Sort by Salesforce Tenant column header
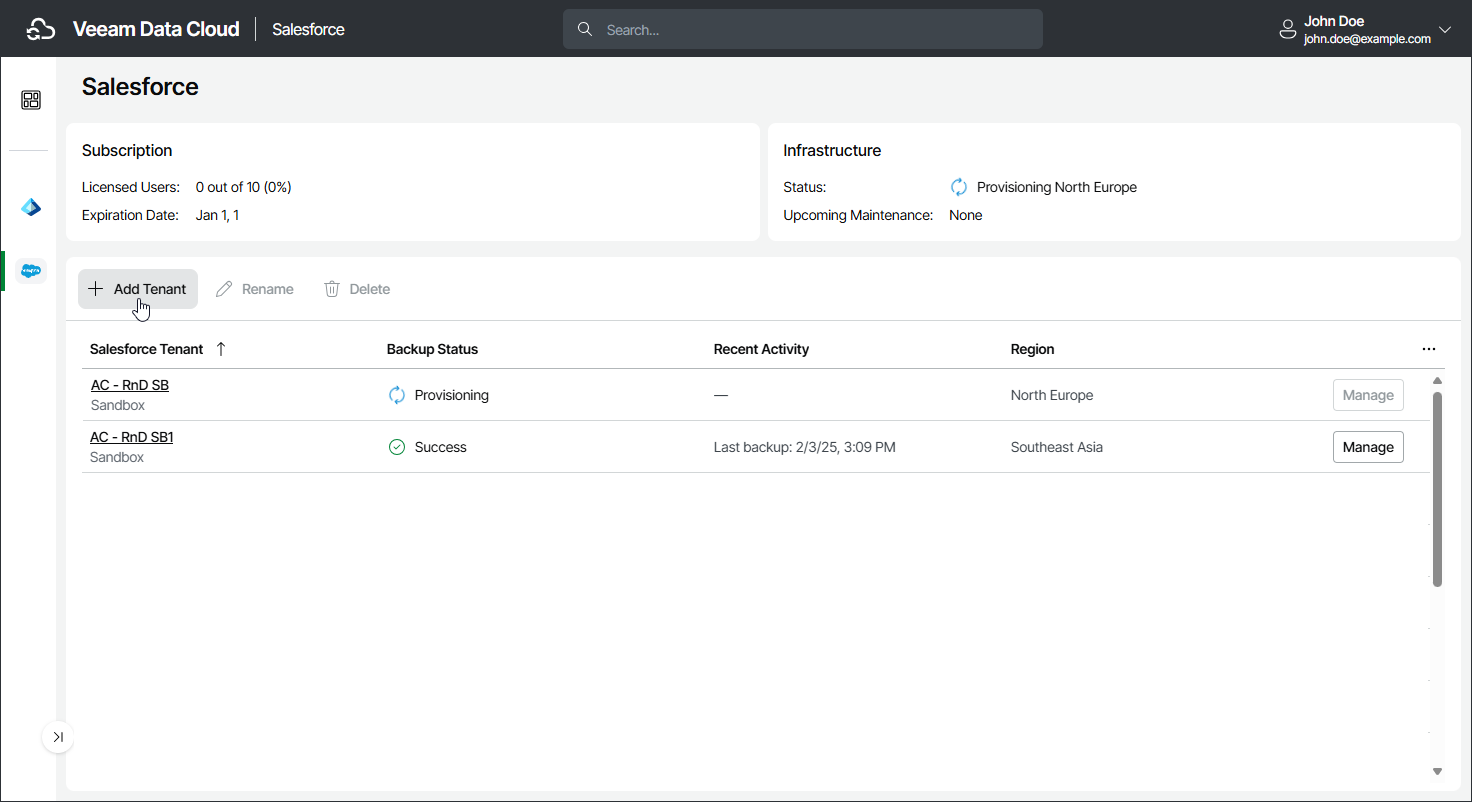The width and height of the screenshot is (1472, 802). point(146,349)
